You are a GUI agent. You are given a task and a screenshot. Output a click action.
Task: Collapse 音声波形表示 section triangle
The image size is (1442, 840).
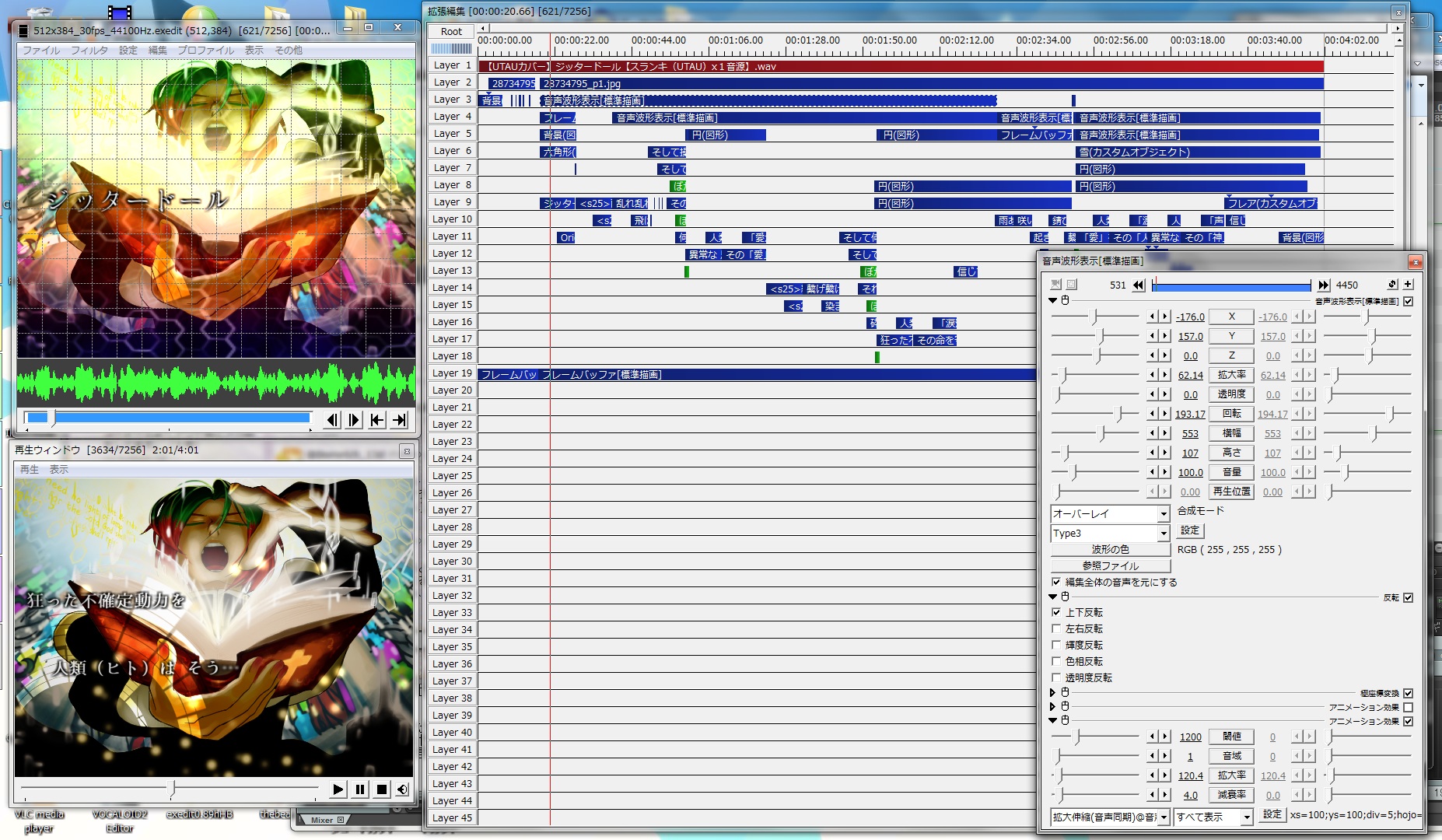[1053, 300]
